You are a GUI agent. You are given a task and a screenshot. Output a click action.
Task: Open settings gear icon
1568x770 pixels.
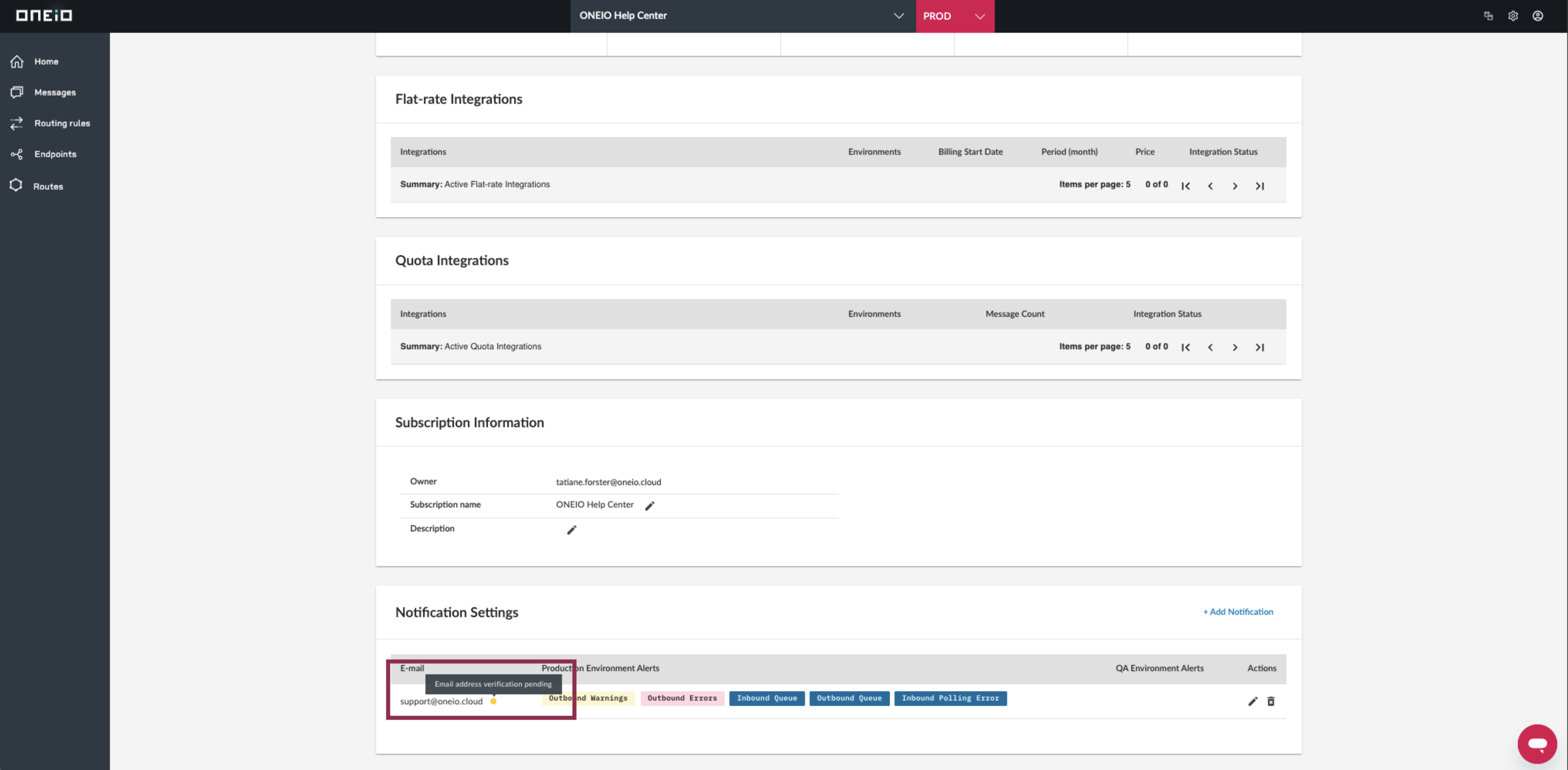click(x=1513, y=16)
